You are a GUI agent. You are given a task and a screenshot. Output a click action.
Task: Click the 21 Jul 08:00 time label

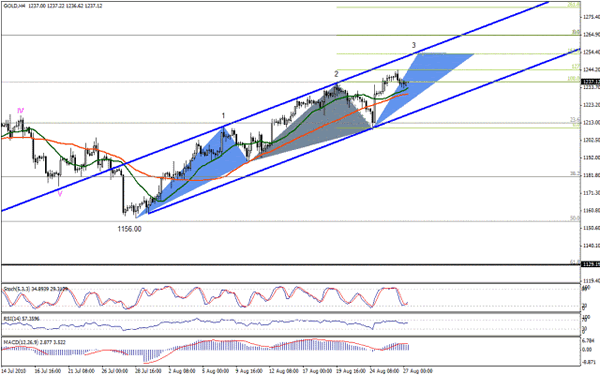[81, 371]
